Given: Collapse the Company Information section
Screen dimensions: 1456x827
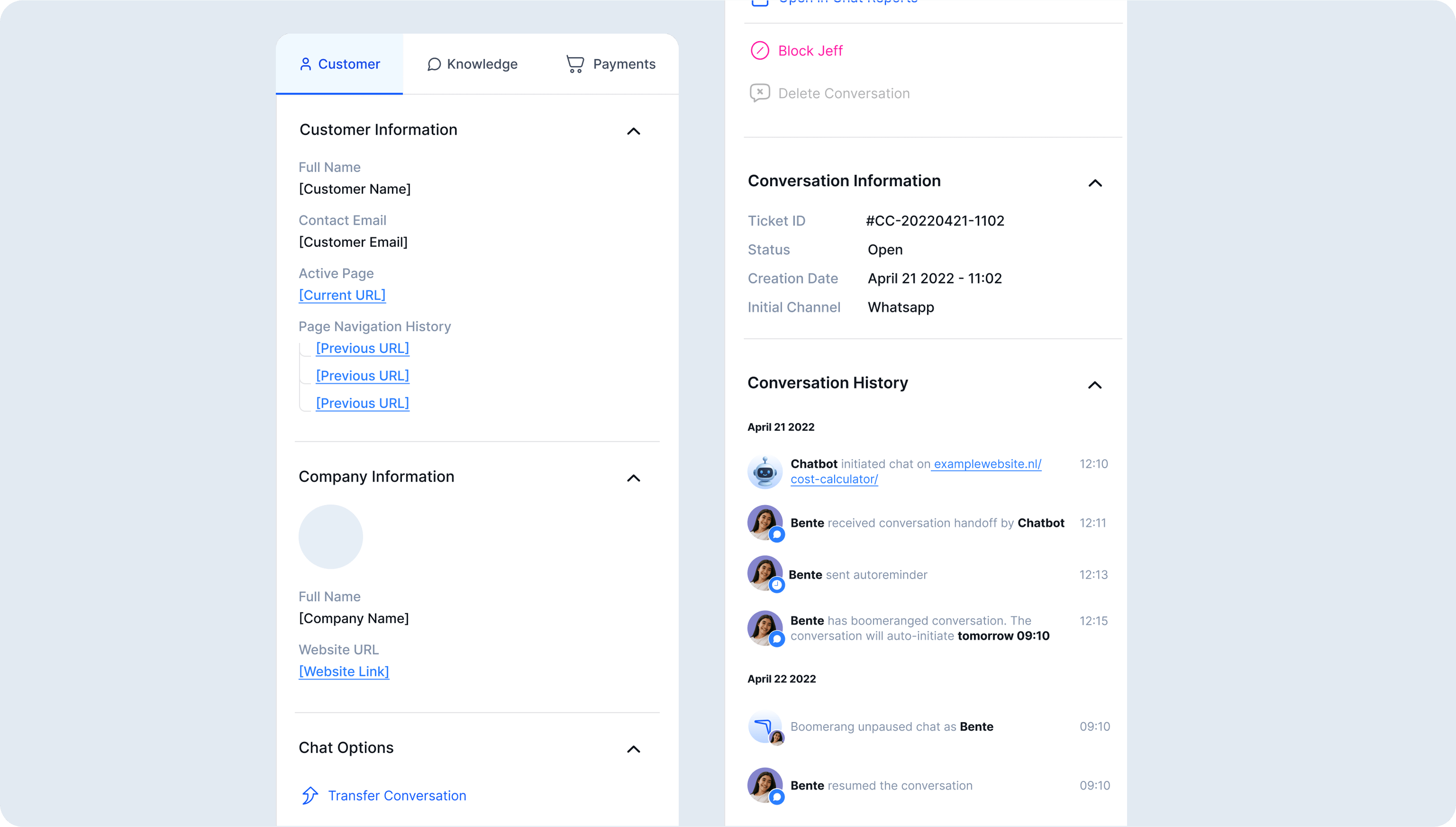Looking at the screenshot, I should pyautogui.click(x=633, y=478).
